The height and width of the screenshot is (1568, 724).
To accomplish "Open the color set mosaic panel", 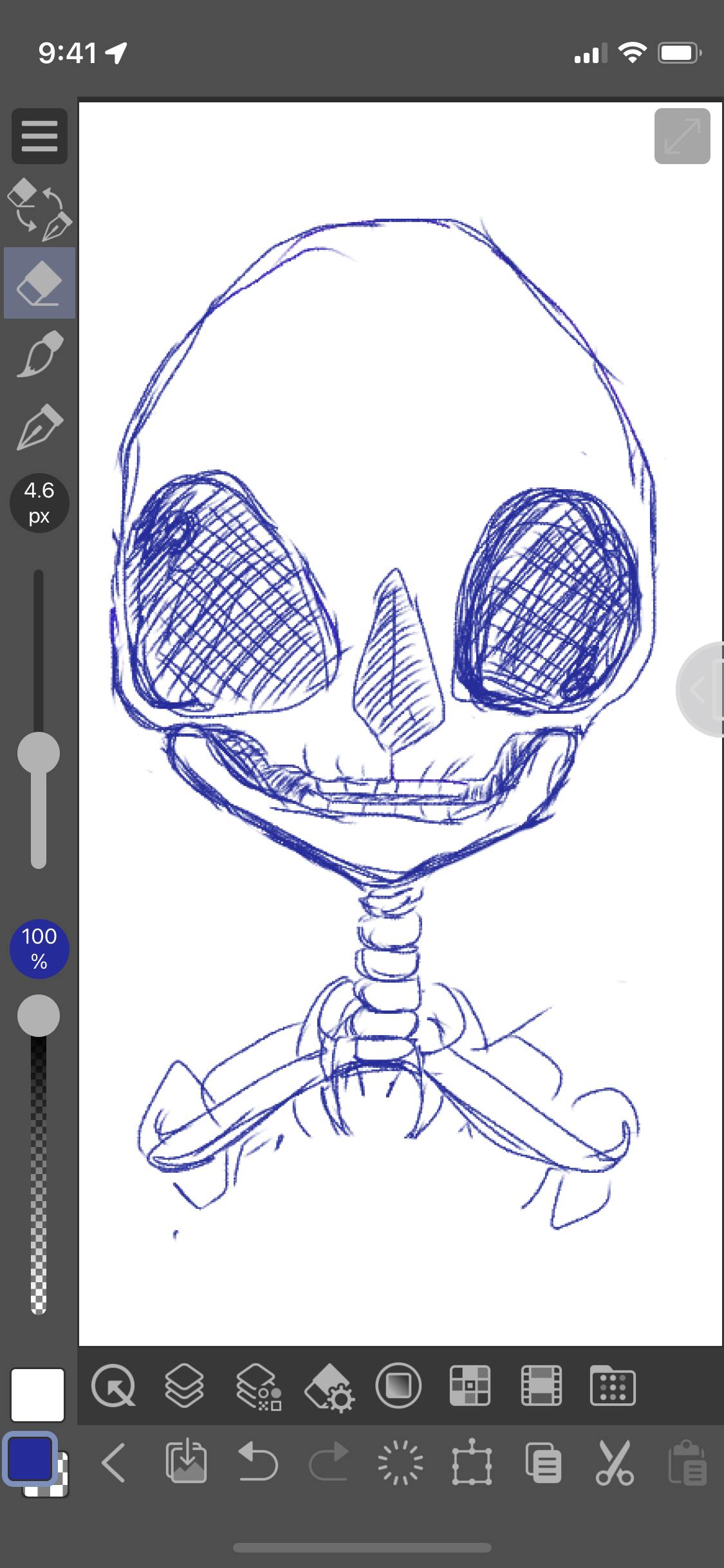I will (x=470, y=1386).
